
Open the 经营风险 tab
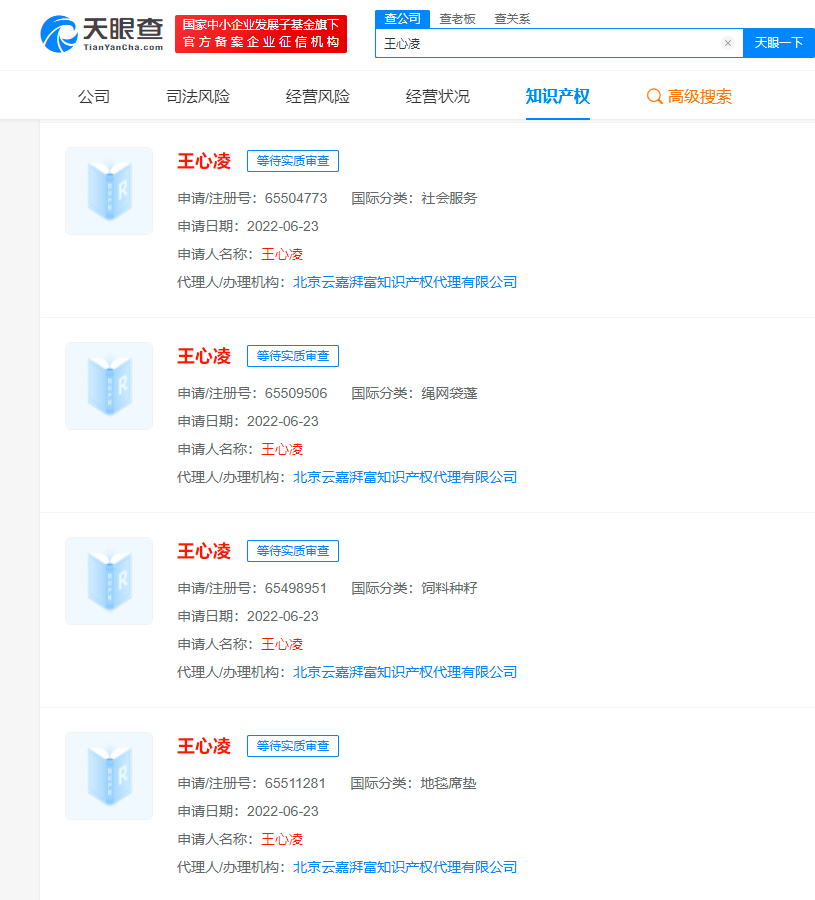point(318,96)
